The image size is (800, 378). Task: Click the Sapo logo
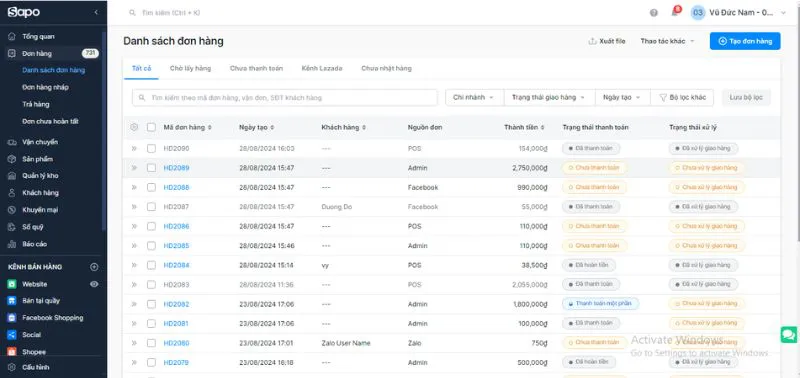[23, 13]
